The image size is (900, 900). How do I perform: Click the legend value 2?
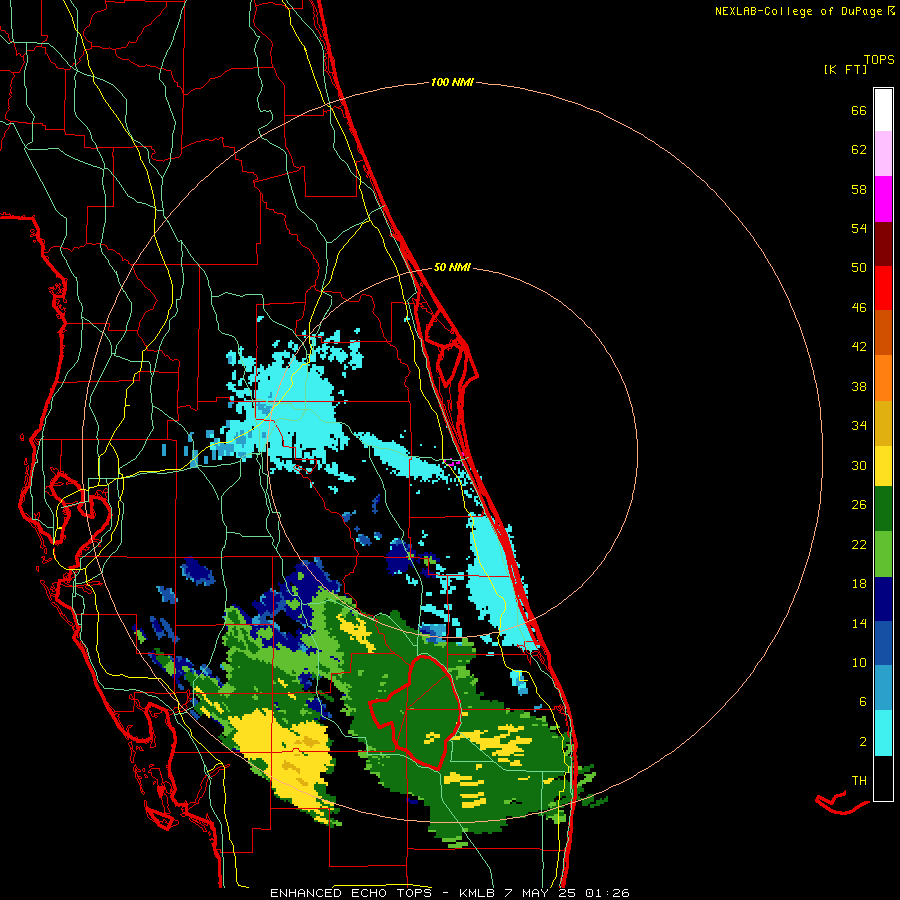click(x=863, y=742)
